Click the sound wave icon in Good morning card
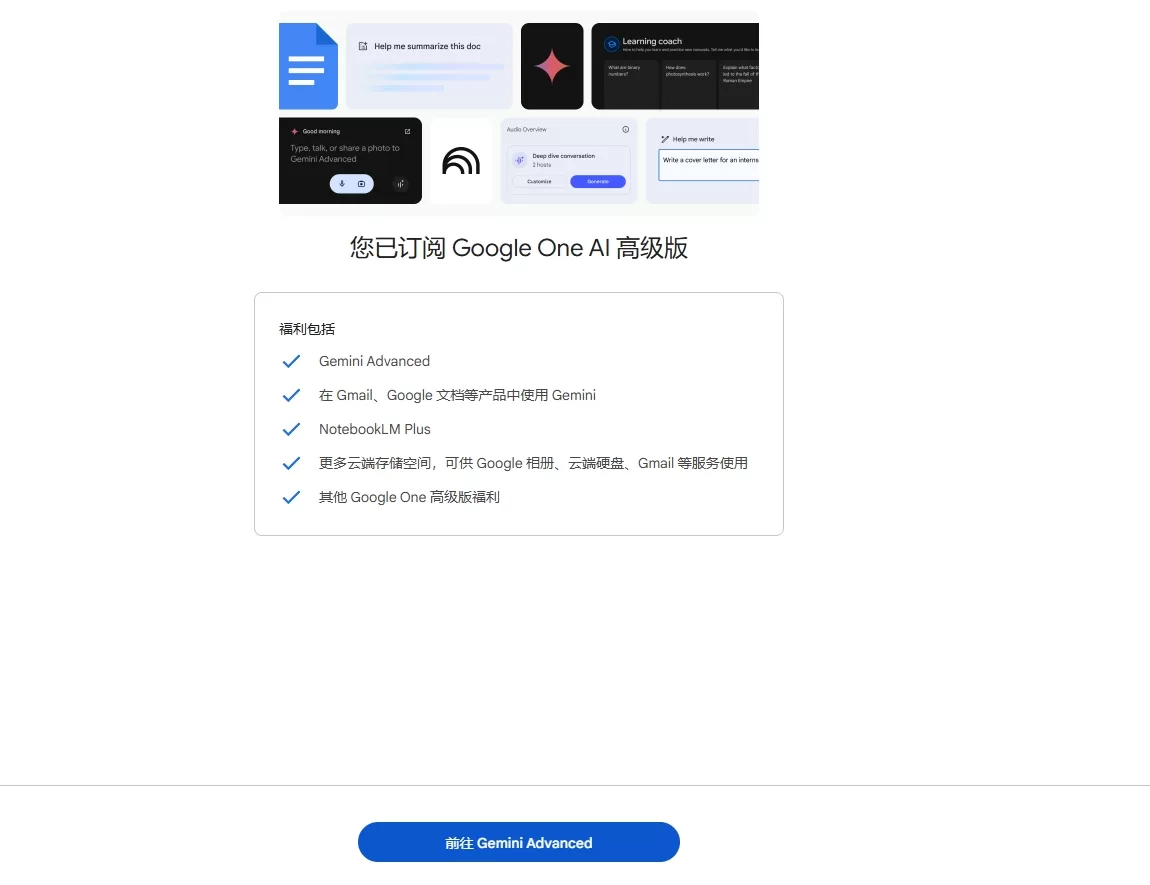Image resolution: width=1150 pixels, height=885 pixels. (400, 184)
